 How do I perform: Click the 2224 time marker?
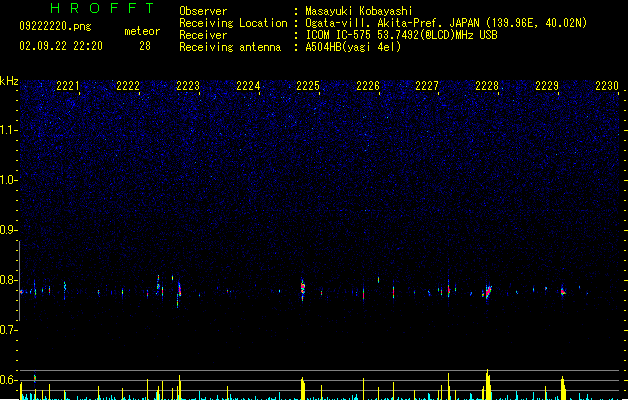point(248,86)
